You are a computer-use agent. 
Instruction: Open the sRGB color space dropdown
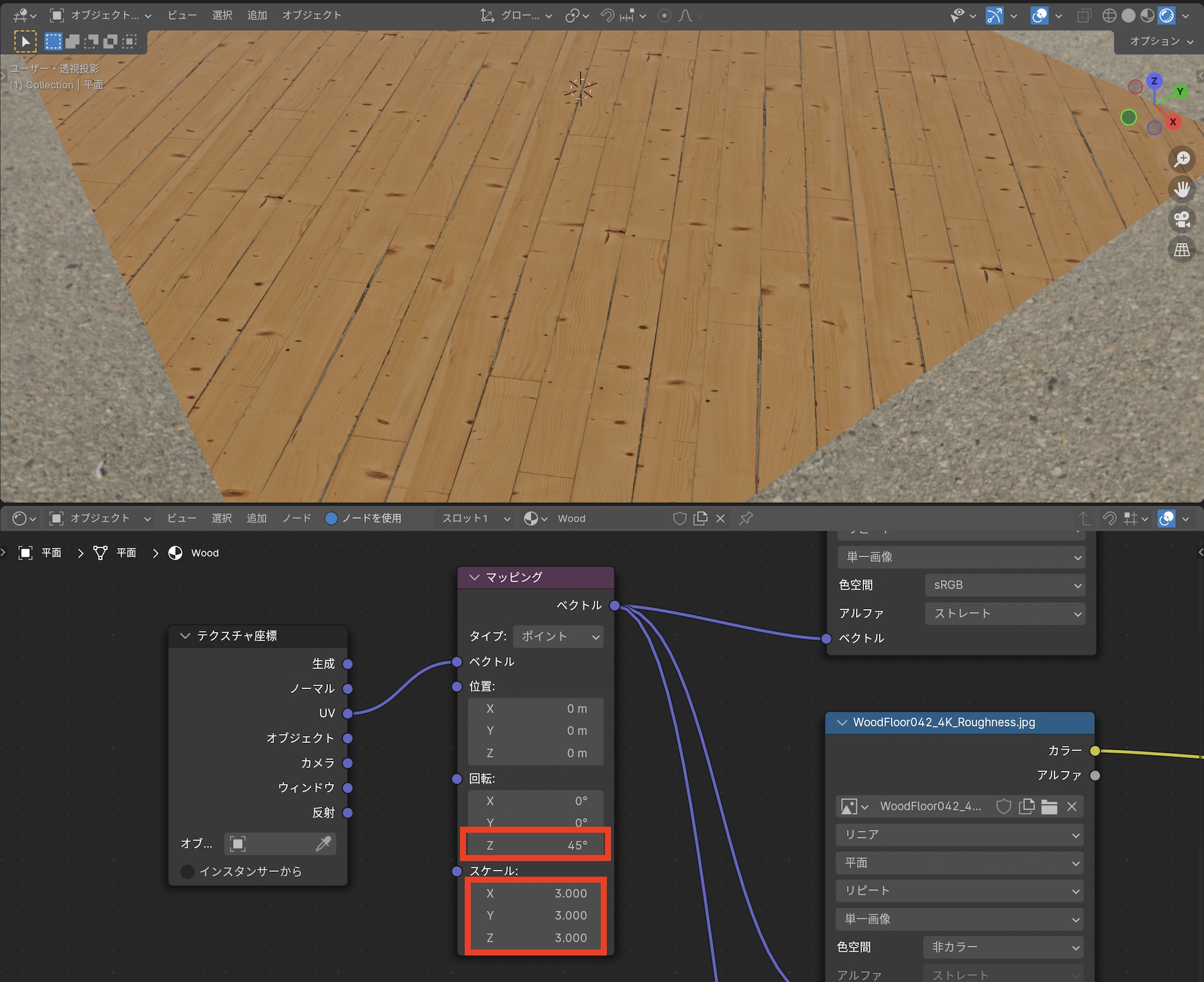click(1004, 585)
